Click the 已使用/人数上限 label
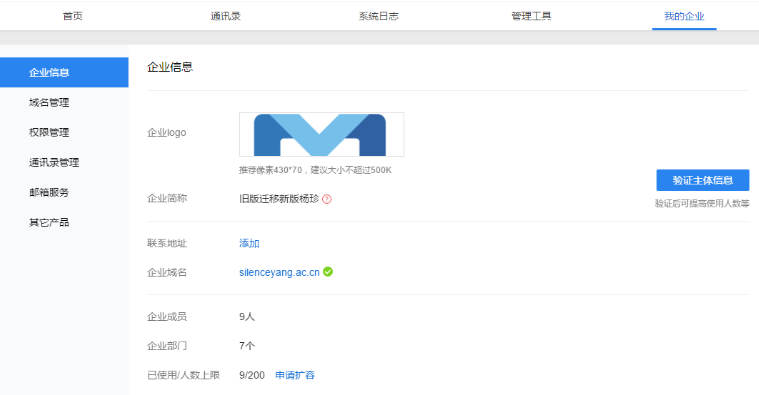The image size is (759, 395). [183, 375]
